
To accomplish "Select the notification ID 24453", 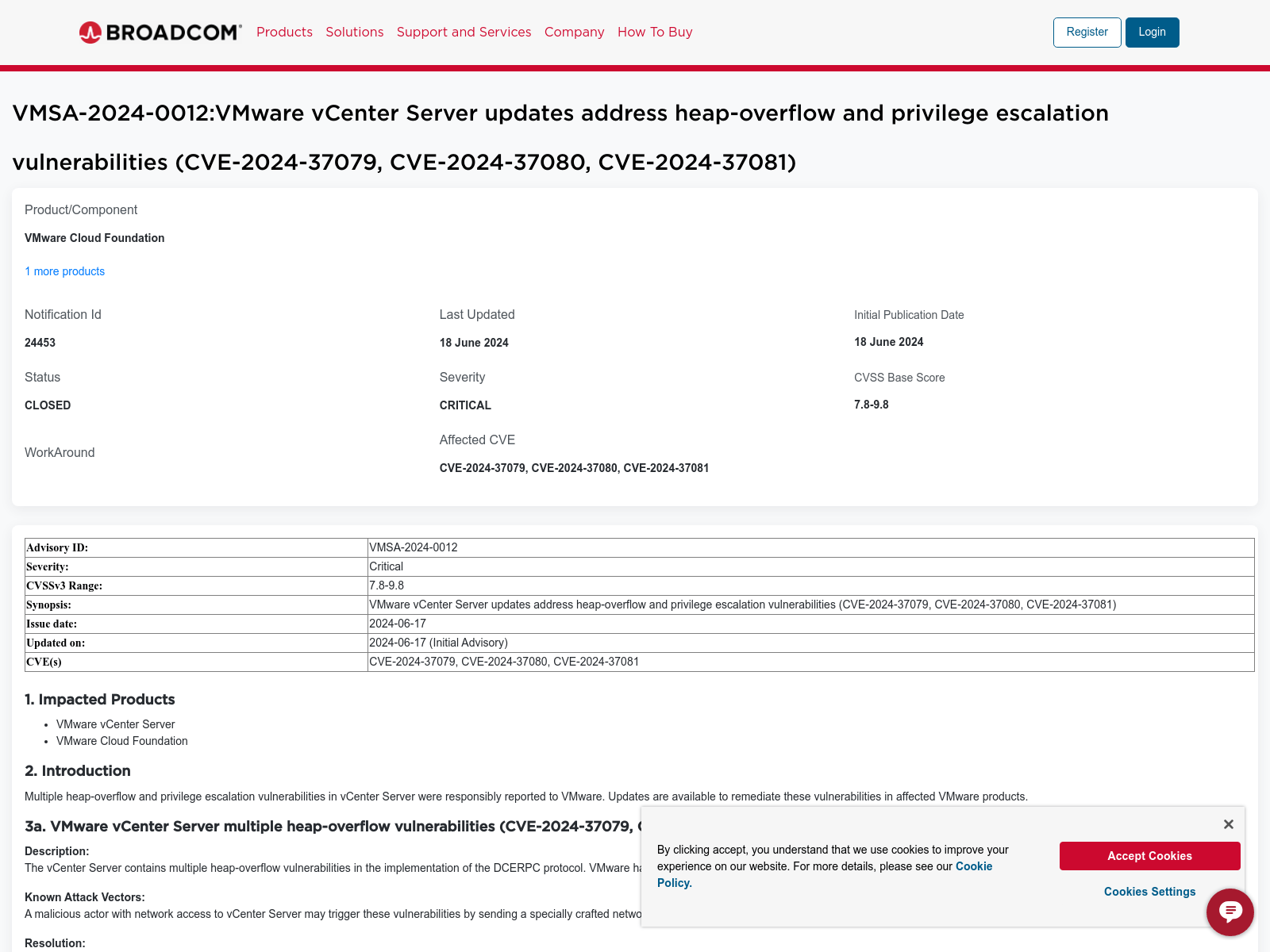I will click(x=40, y=343).
